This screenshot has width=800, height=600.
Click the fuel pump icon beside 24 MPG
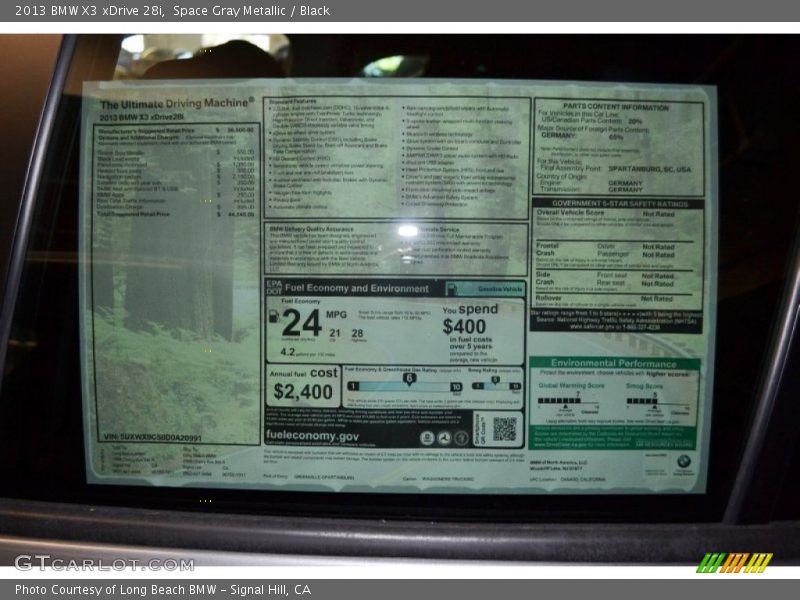point(273,317)
